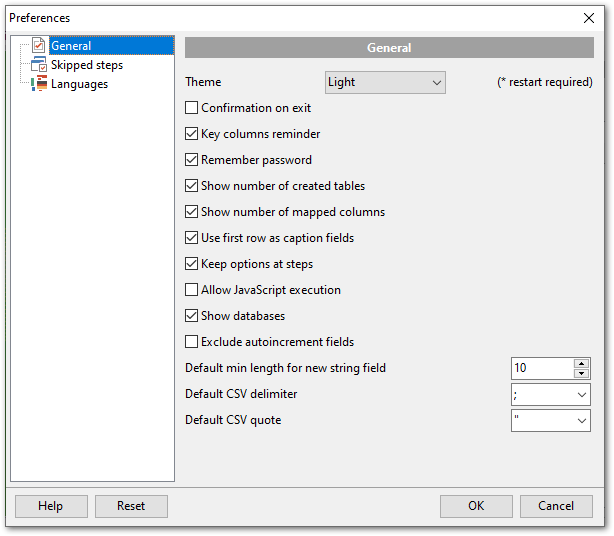The width and height of the screenshot is (614, 536).
Task: Disable Key columns reminder
Action: click(x=192, y=134)
